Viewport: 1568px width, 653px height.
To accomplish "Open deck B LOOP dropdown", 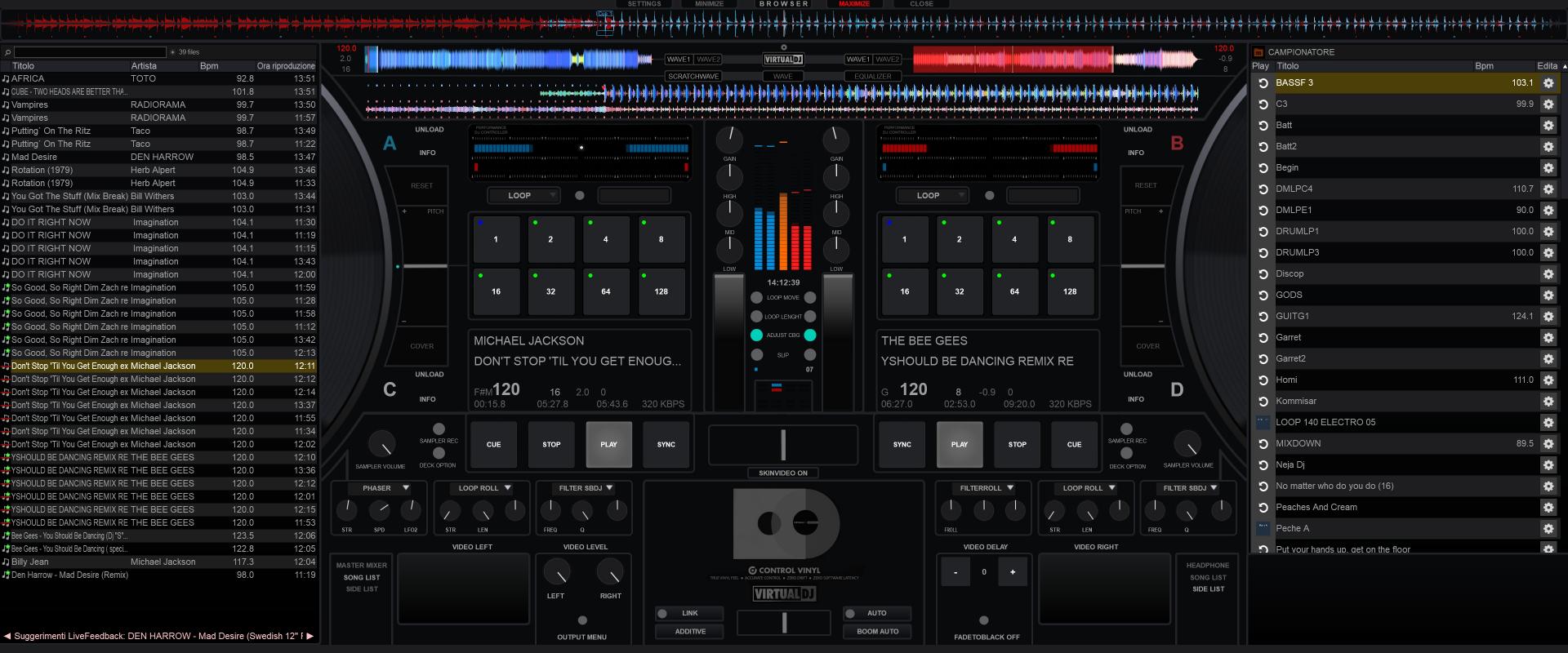I will click(x=932, y=196).
